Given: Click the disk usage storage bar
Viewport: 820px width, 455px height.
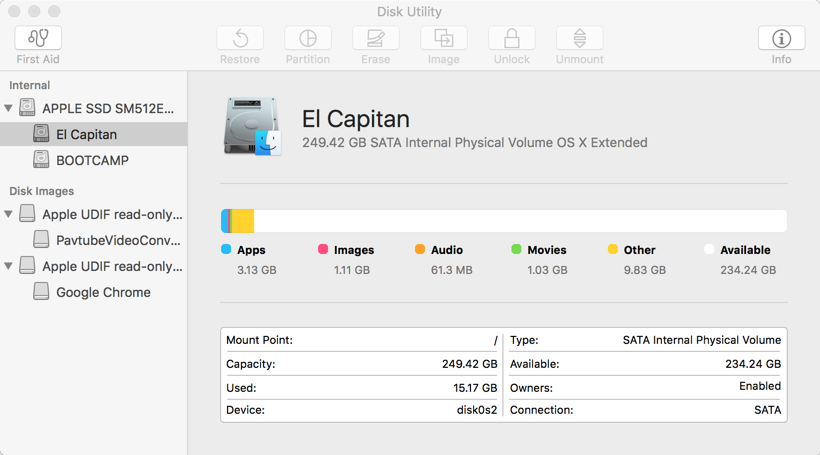Looking at the screenshot, I should coord(503,221).
